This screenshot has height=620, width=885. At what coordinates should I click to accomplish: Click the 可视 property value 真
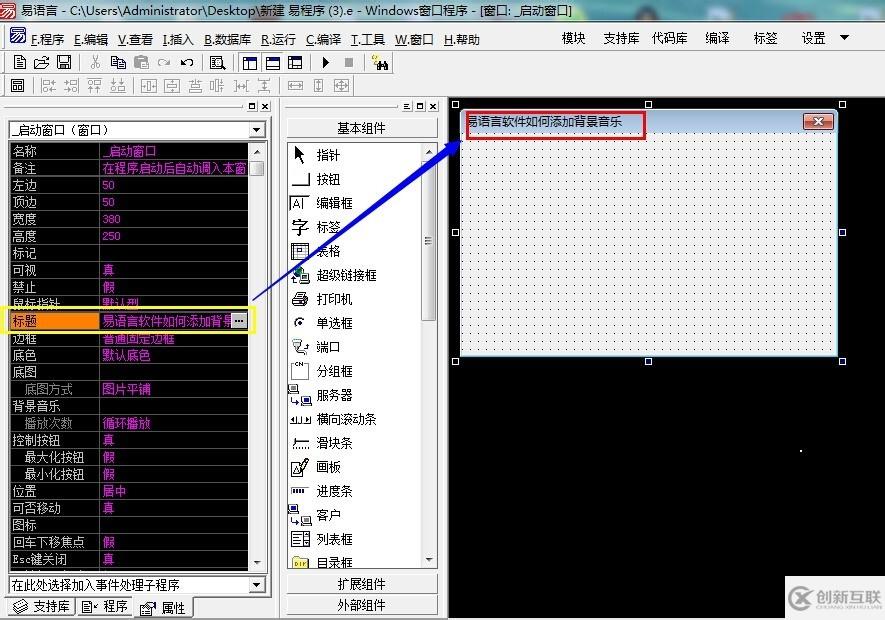[174, 270]
